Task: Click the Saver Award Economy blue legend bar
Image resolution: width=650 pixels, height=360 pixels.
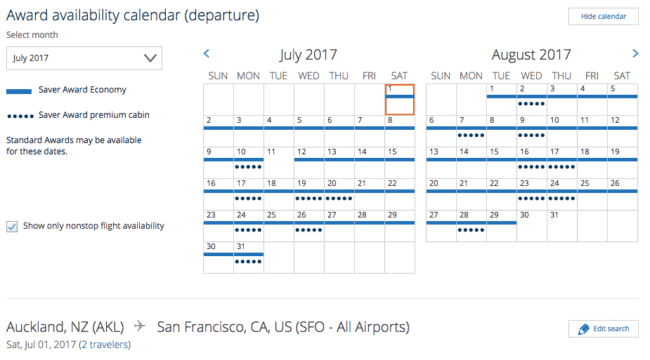Action: (19, 91)
